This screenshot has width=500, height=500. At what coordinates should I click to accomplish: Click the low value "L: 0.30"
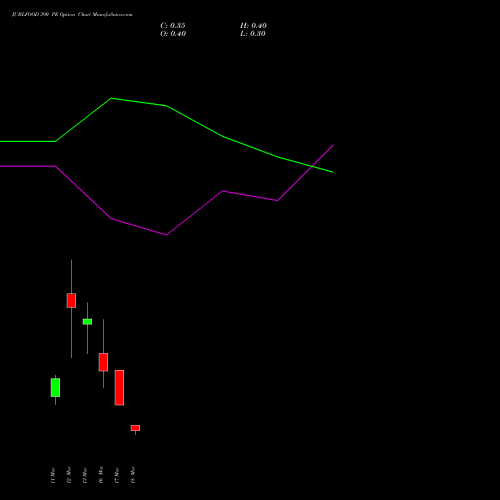[253, 34]
